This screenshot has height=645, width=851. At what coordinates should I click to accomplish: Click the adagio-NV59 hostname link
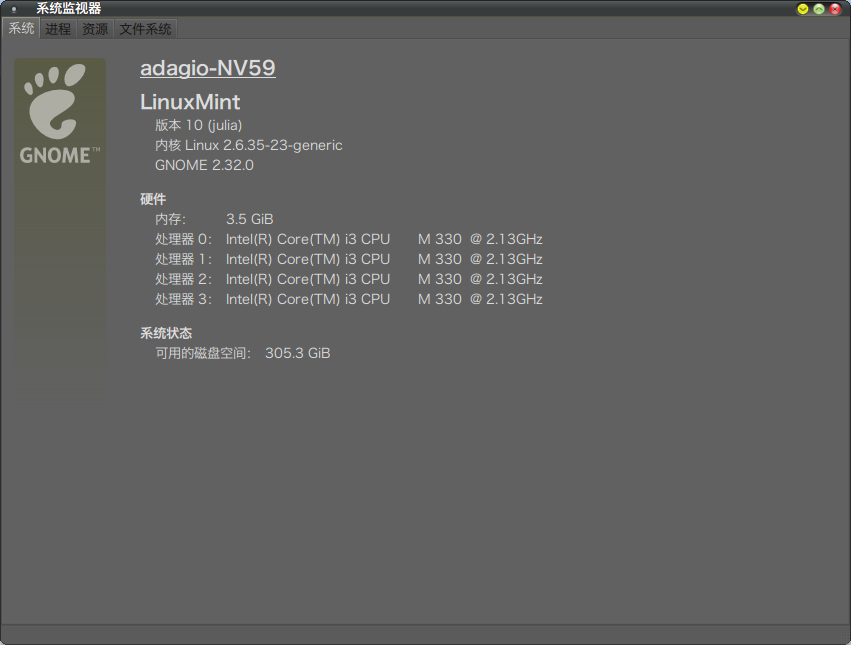coord(208,68)
